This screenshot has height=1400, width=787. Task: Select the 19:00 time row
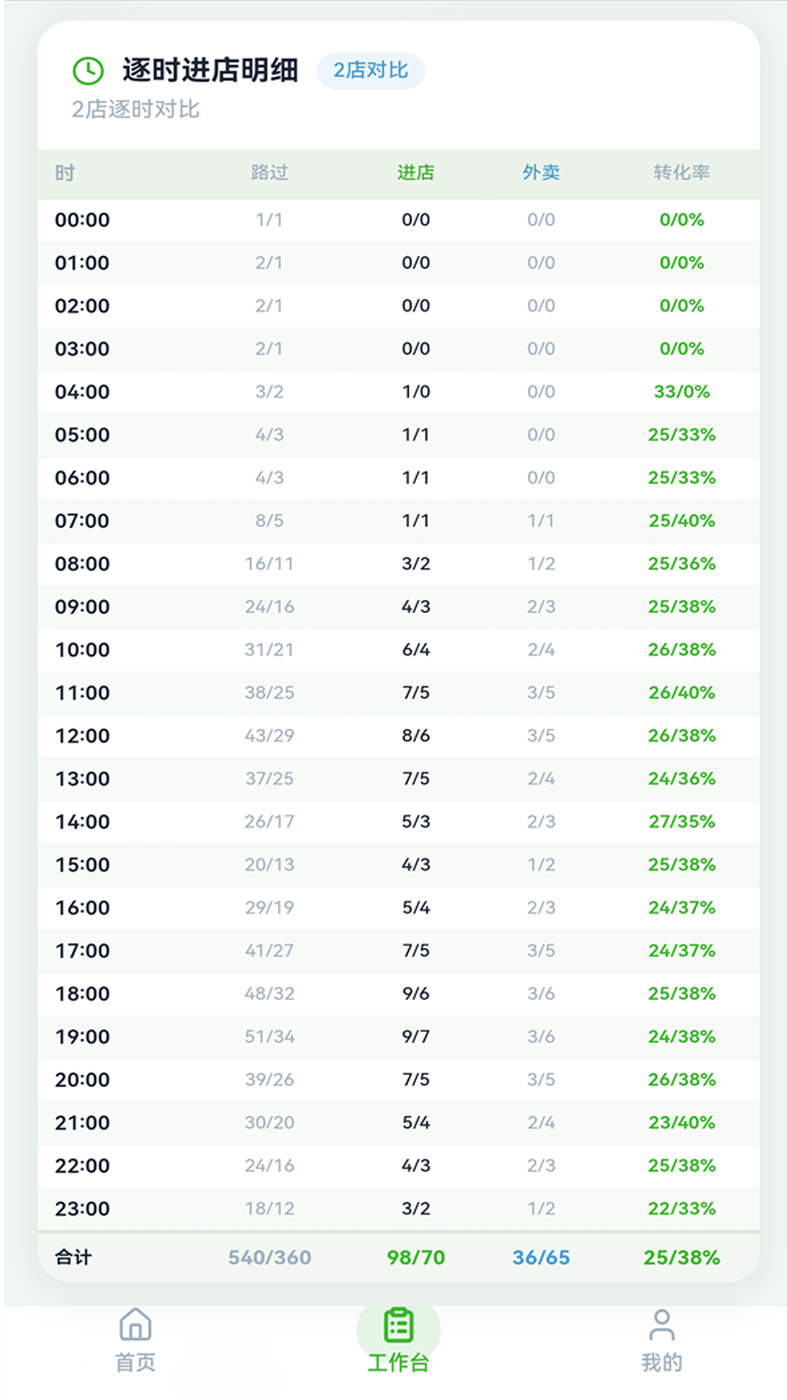pyautogui.click(x=398, y=1036)
